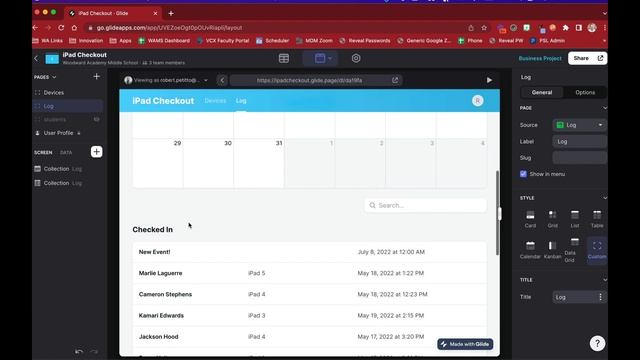Bookmark this page with the star icon
The width and height of the screenshot is (640, 360).
pyautogui.click(x=484, y=28)
